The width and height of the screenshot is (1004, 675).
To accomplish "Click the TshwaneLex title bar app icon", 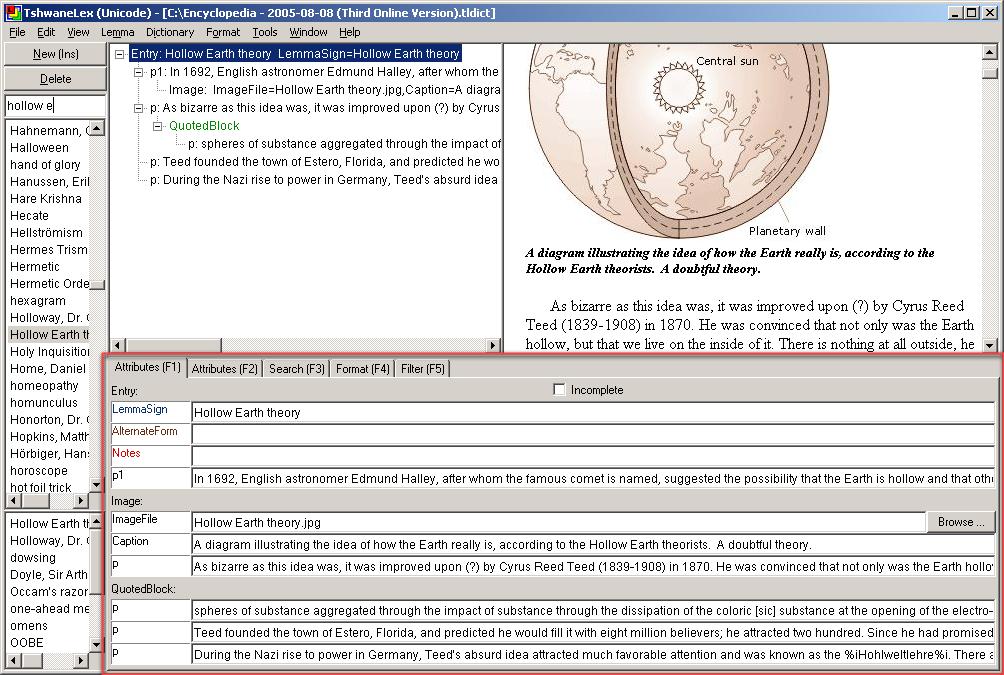I will coord(12,12).
